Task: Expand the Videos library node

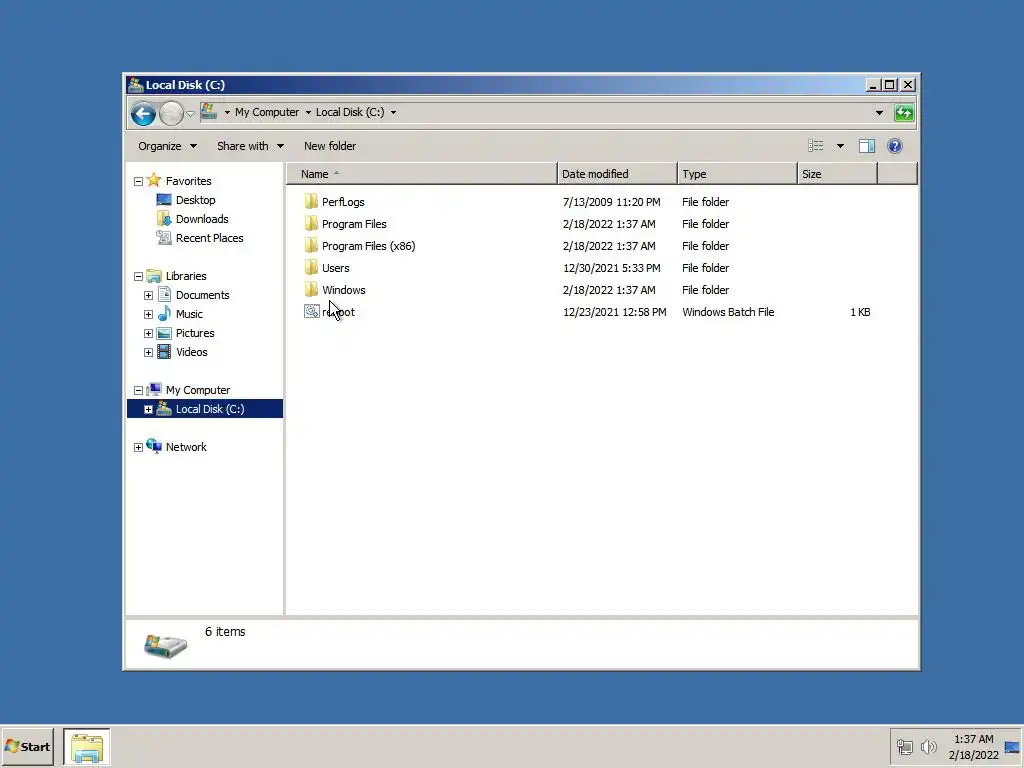Action: pos(148,352)
